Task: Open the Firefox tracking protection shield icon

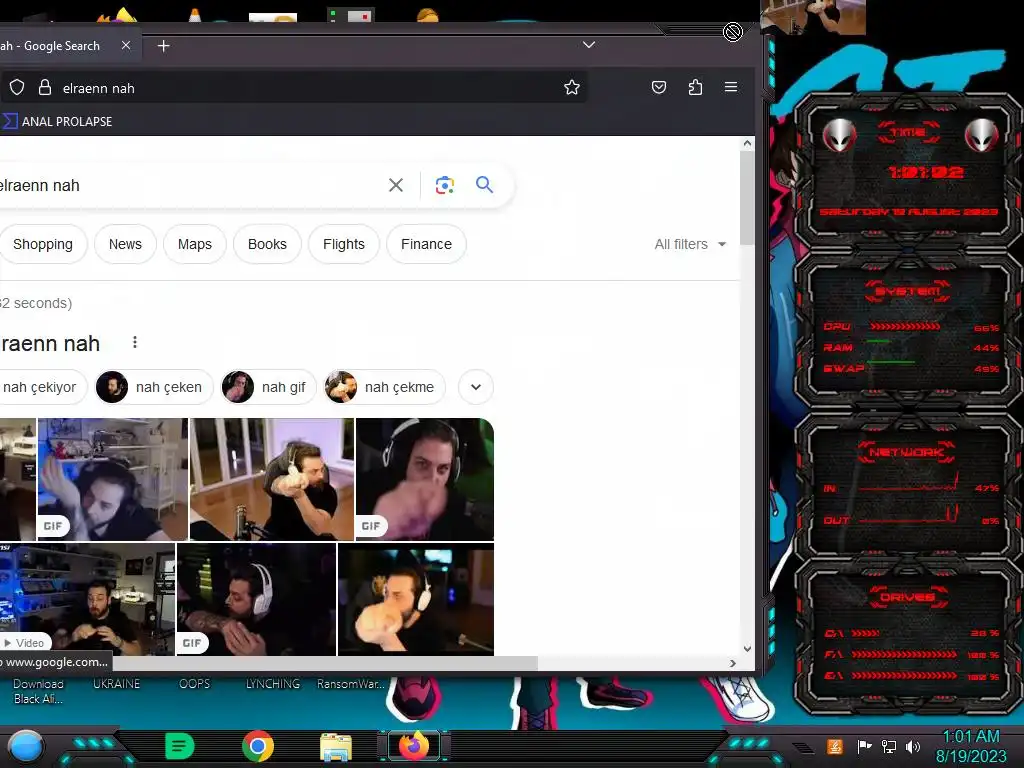Action: point(17,88)
